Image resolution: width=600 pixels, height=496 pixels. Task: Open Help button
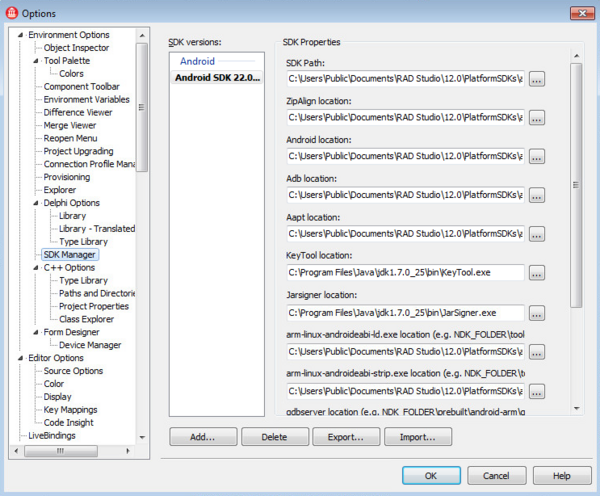[562, 476]
